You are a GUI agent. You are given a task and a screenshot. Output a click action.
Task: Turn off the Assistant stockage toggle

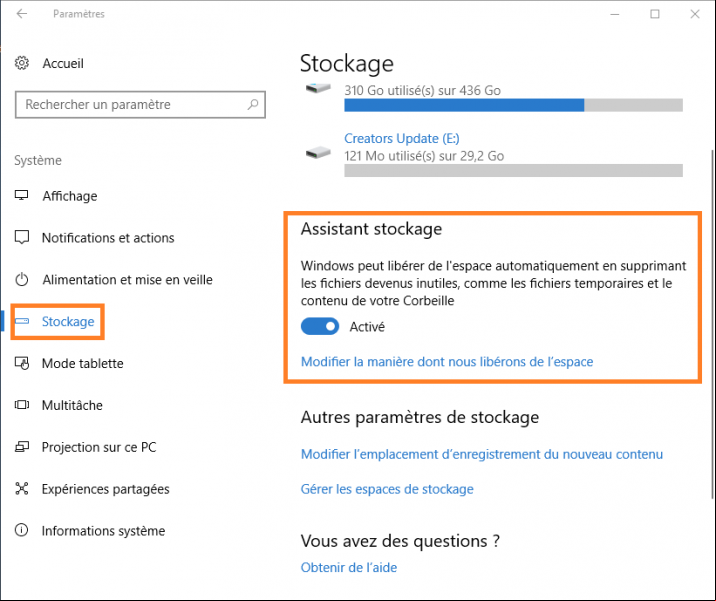320,327
